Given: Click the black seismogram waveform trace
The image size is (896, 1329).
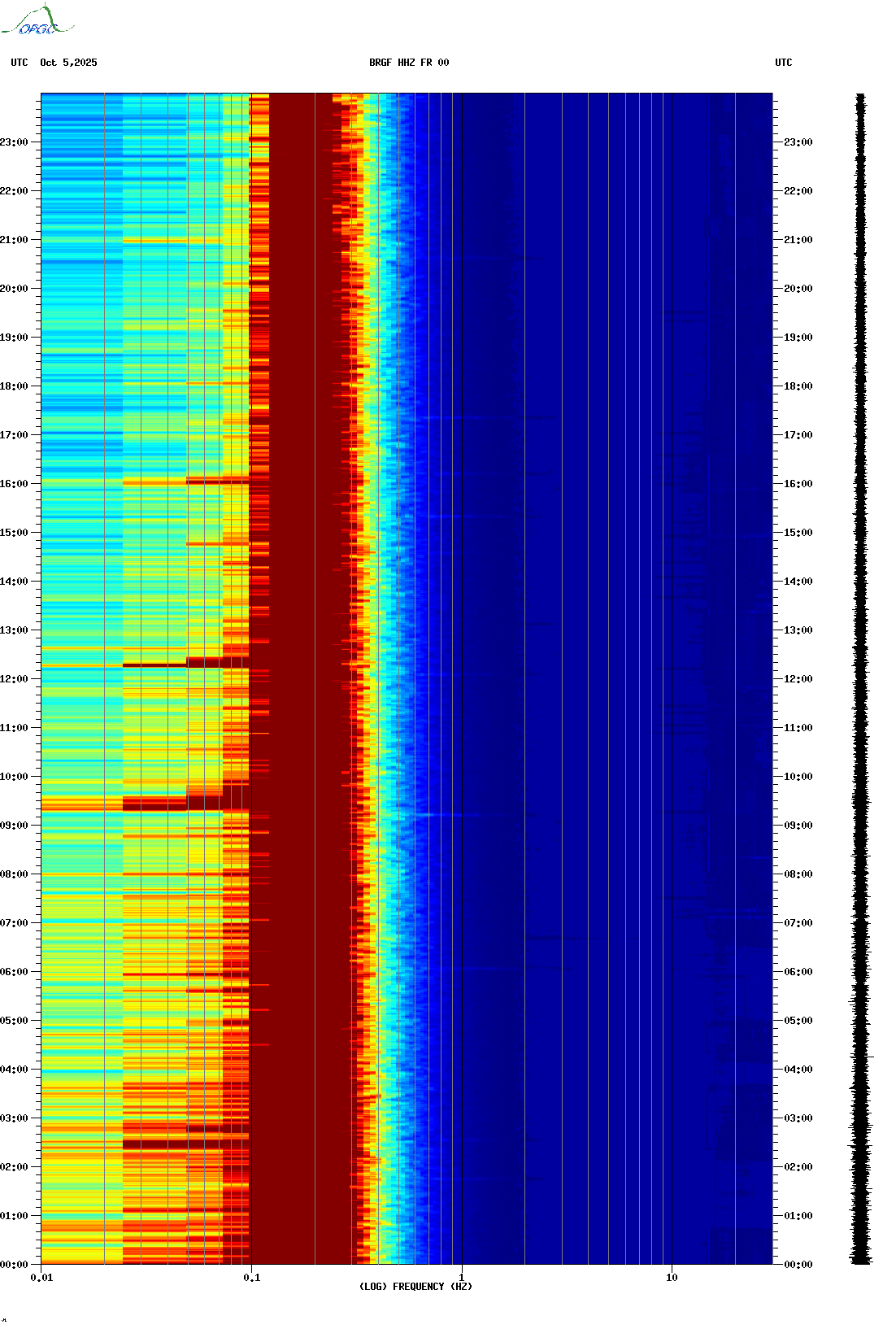Looking at the screenshot, I should click(x=860, y=679).
